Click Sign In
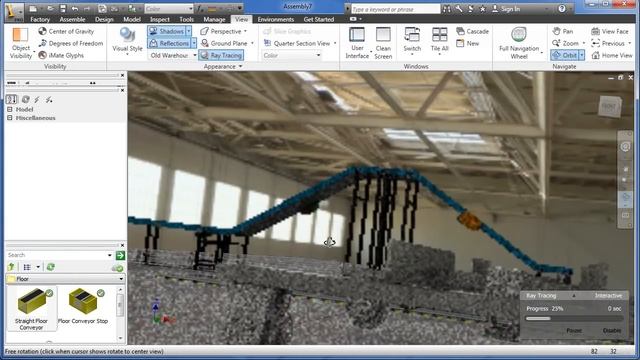640x360 pixels. [506, 9]
